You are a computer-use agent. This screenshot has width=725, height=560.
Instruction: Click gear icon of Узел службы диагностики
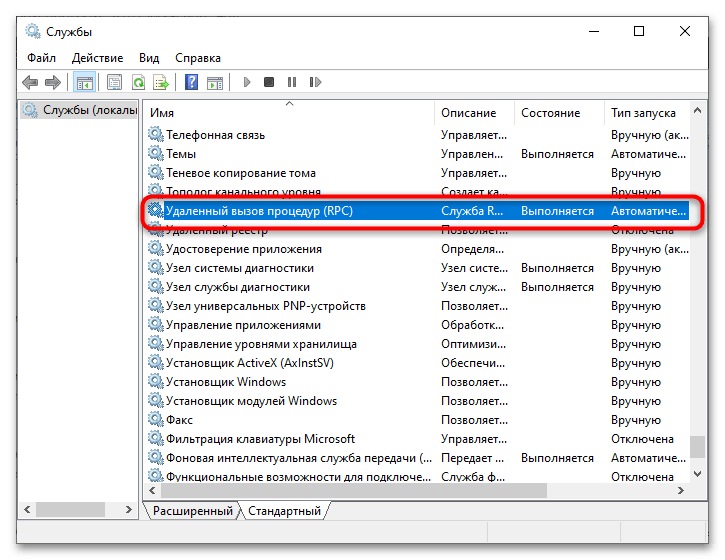point(156,286)
